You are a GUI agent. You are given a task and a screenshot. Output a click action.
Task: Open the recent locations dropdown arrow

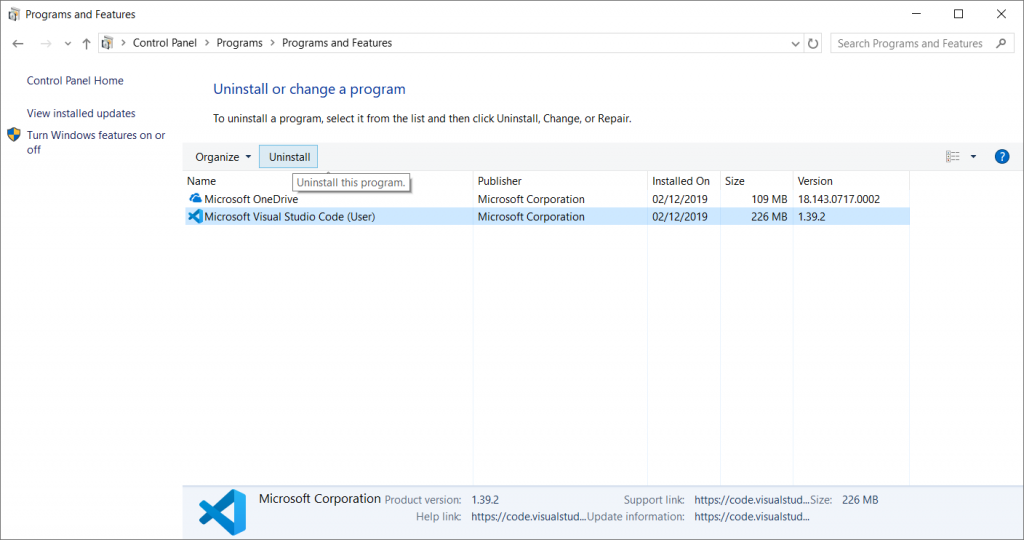click(x=67, y=44)
